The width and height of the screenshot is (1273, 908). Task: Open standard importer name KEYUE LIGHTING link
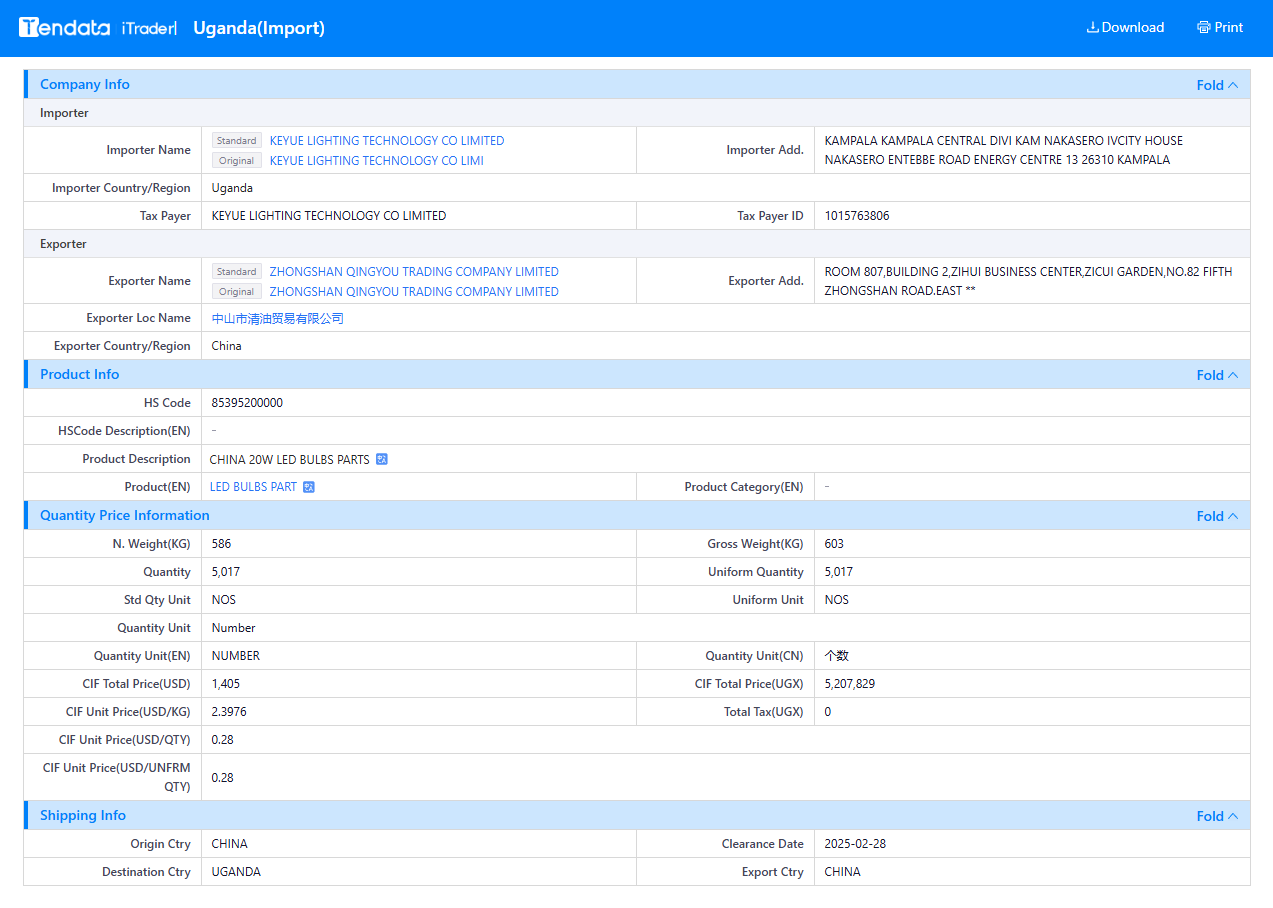click(387, 141)
